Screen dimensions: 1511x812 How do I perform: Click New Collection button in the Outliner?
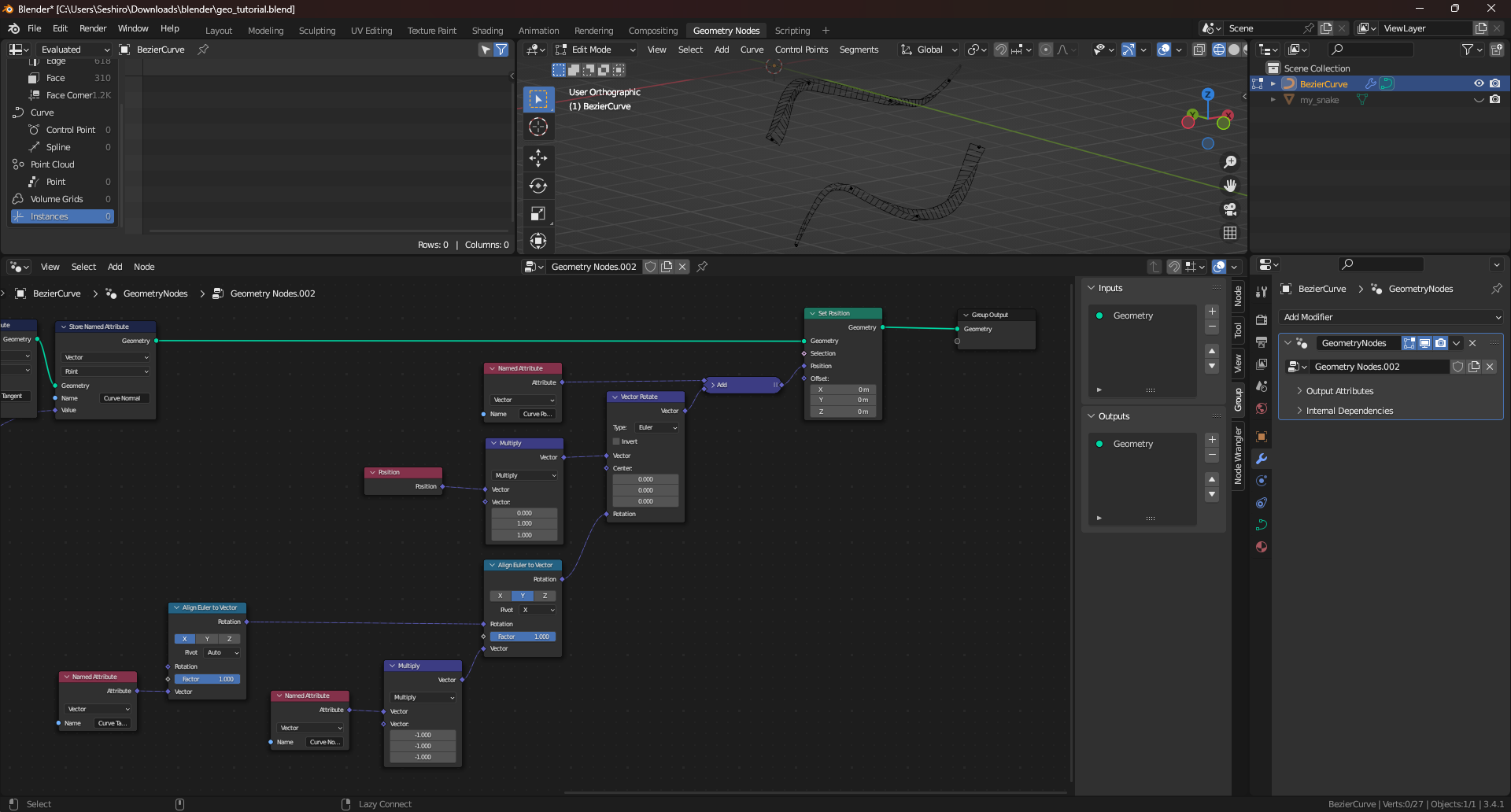(x=1498, y=49)
